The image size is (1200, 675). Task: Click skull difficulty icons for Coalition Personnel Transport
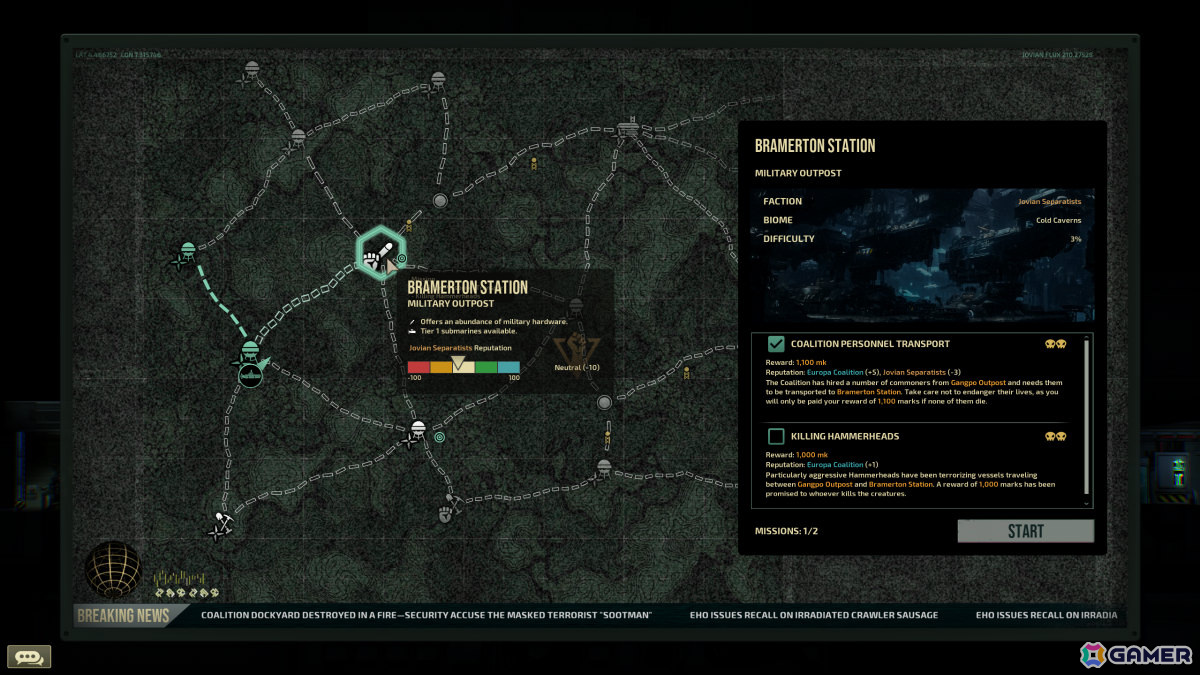click(x=1056, y=344)
